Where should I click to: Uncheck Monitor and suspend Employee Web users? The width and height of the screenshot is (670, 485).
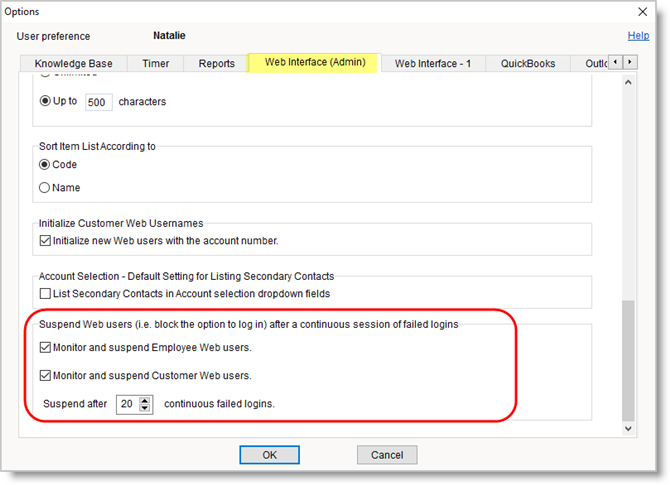[x=45, y=348]
